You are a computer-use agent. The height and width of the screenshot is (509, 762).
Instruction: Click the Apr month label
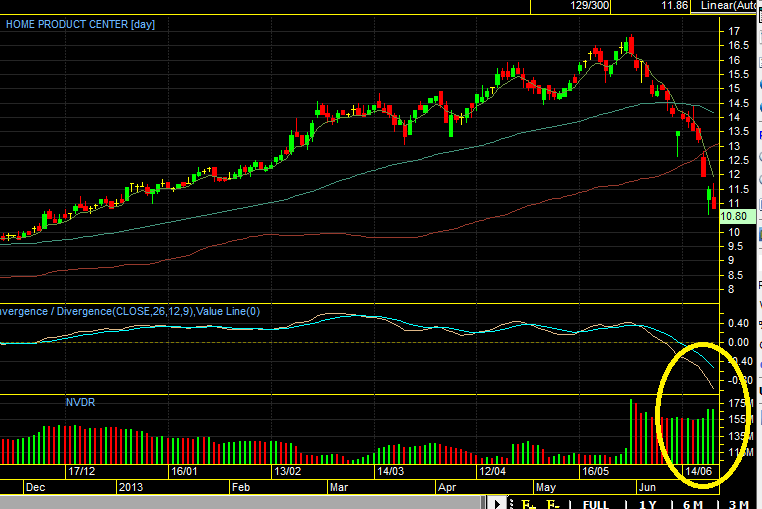tap(447, 487)
